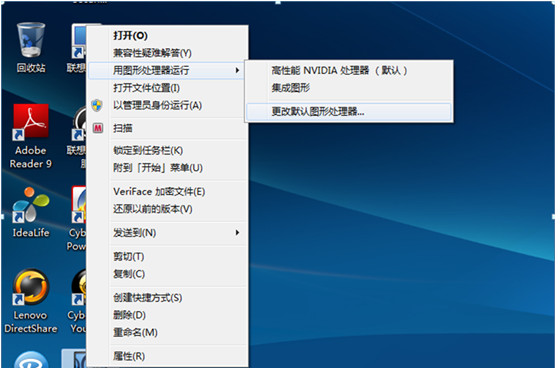Launch the Lenovo DirectShare shortcut
The width and height of the screenshot is (560, 368).
click(x=31, y=301)
